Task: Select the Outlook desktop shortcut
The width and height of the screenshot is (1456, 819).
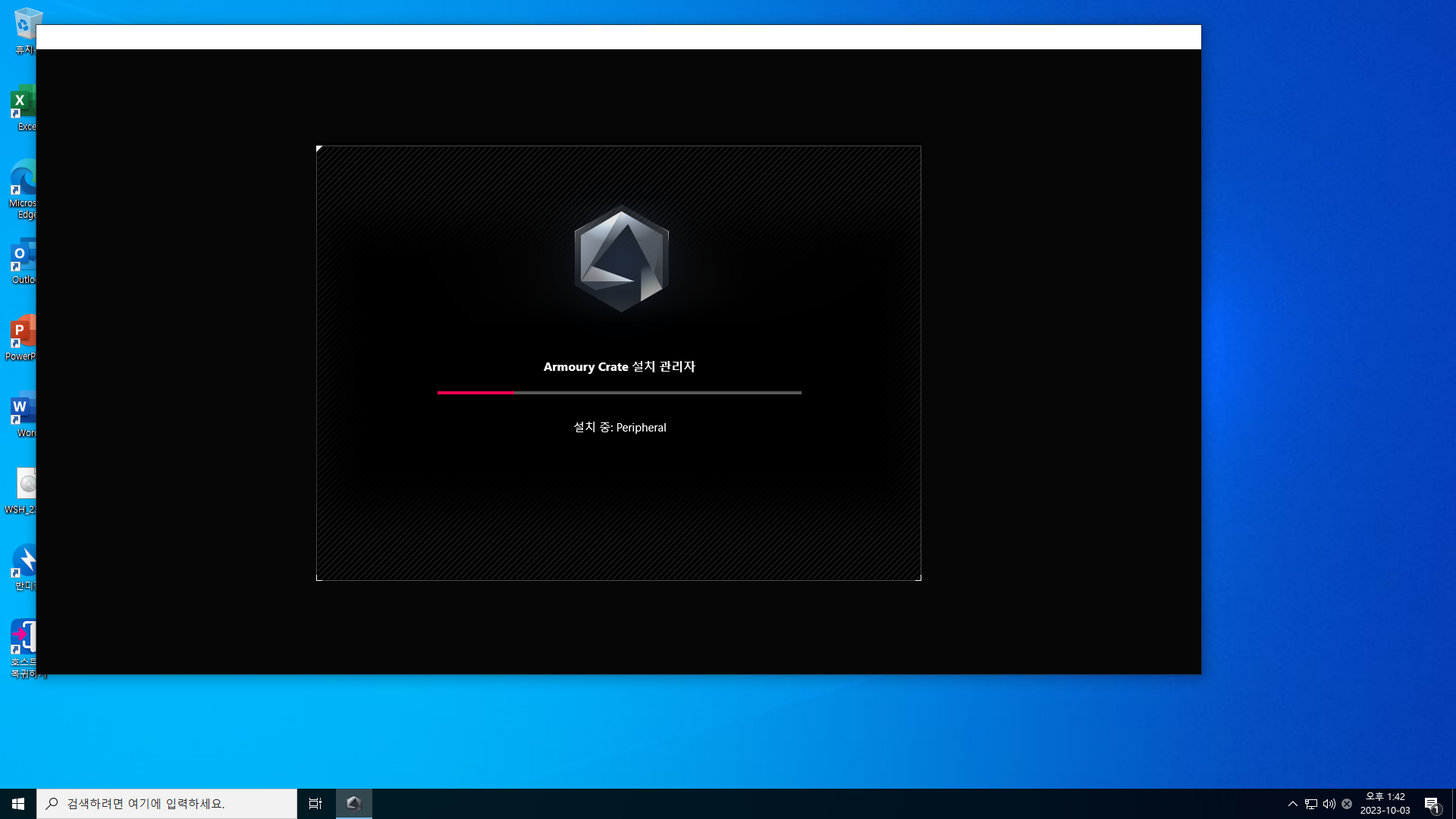Action: tap(24, 262)
